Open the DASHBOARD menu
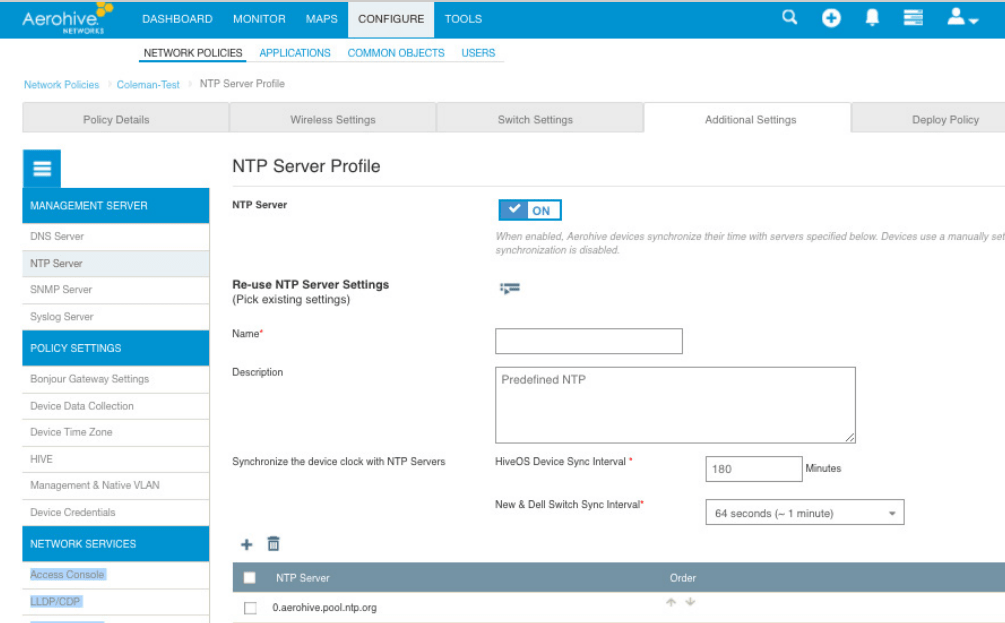Screen dimensions: 1005x623 (178, 19)
